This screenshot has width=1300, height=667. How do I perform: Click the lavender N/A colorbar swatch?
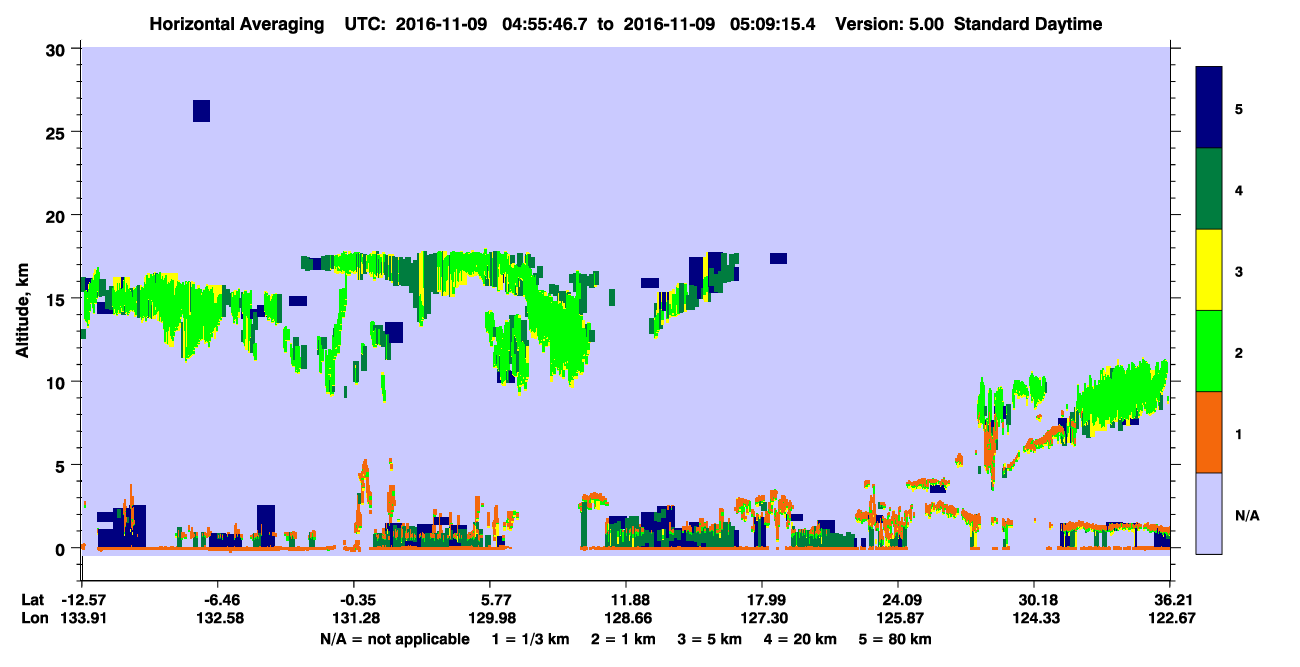click(1209, 513)
